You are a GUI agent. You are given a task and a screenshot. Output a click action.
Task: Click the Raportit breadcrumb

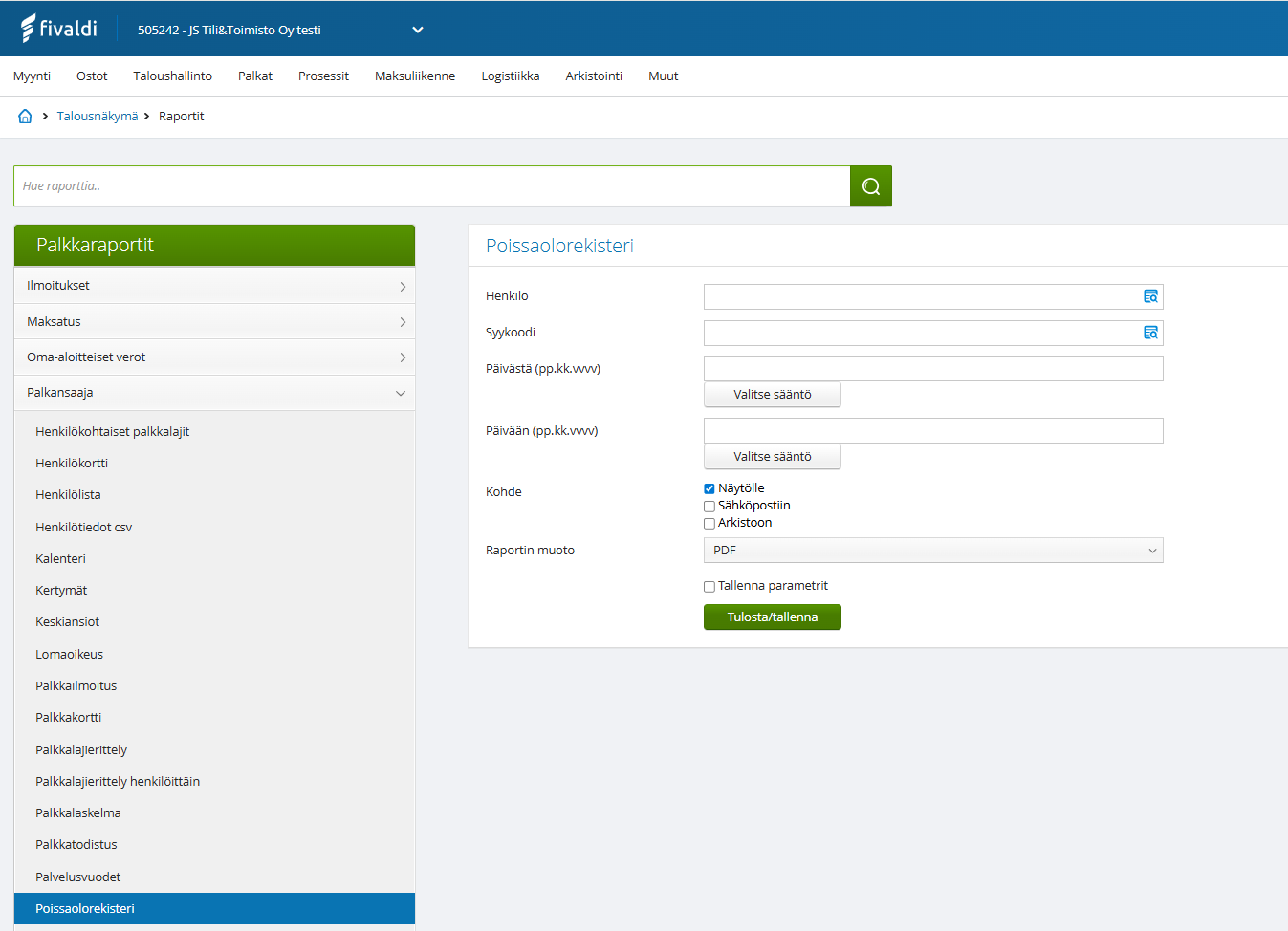tap(182, 117)
